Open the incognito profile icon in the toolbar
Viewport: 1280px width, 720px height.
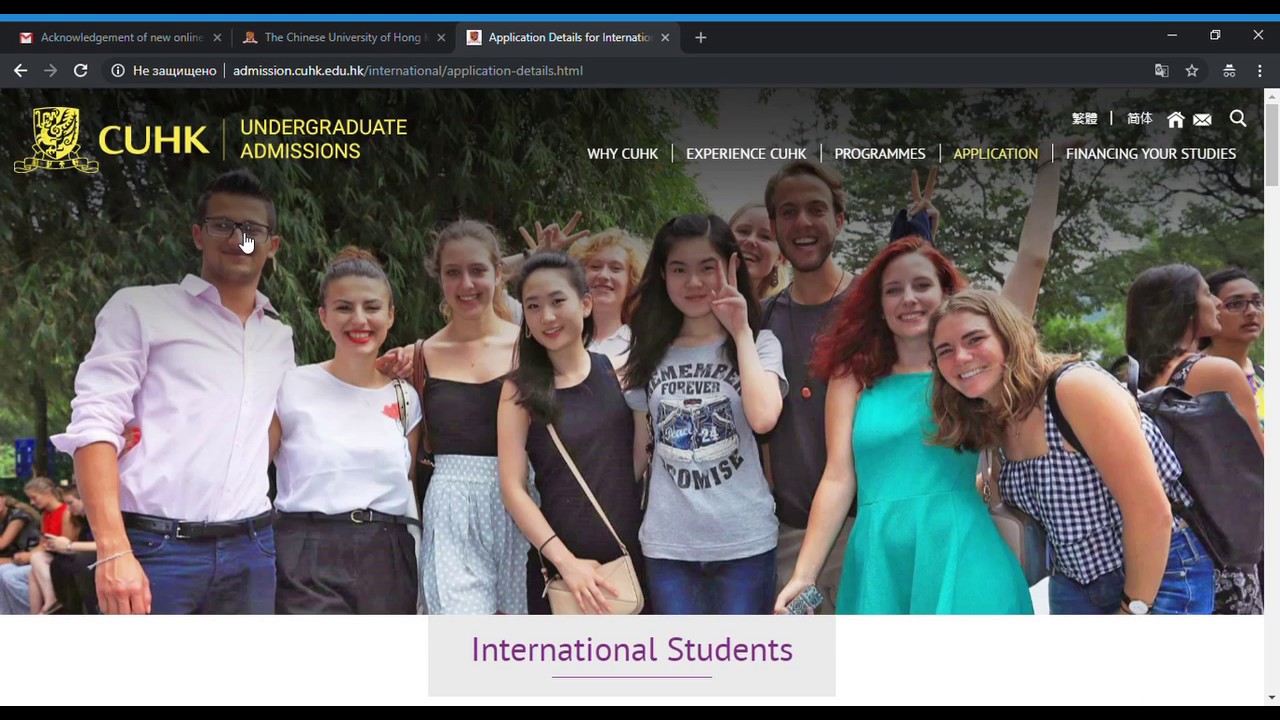[x=1229, y=70]
